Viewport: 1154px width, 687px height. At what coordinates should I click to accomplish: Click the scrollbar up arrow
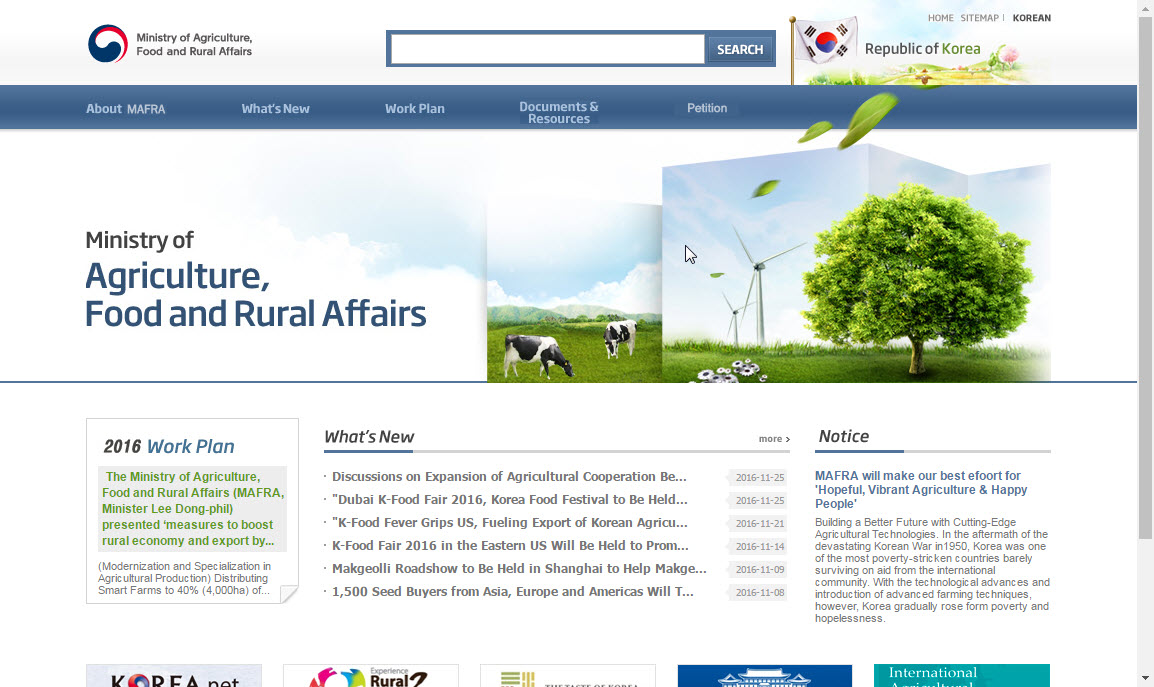point(1145,8)
